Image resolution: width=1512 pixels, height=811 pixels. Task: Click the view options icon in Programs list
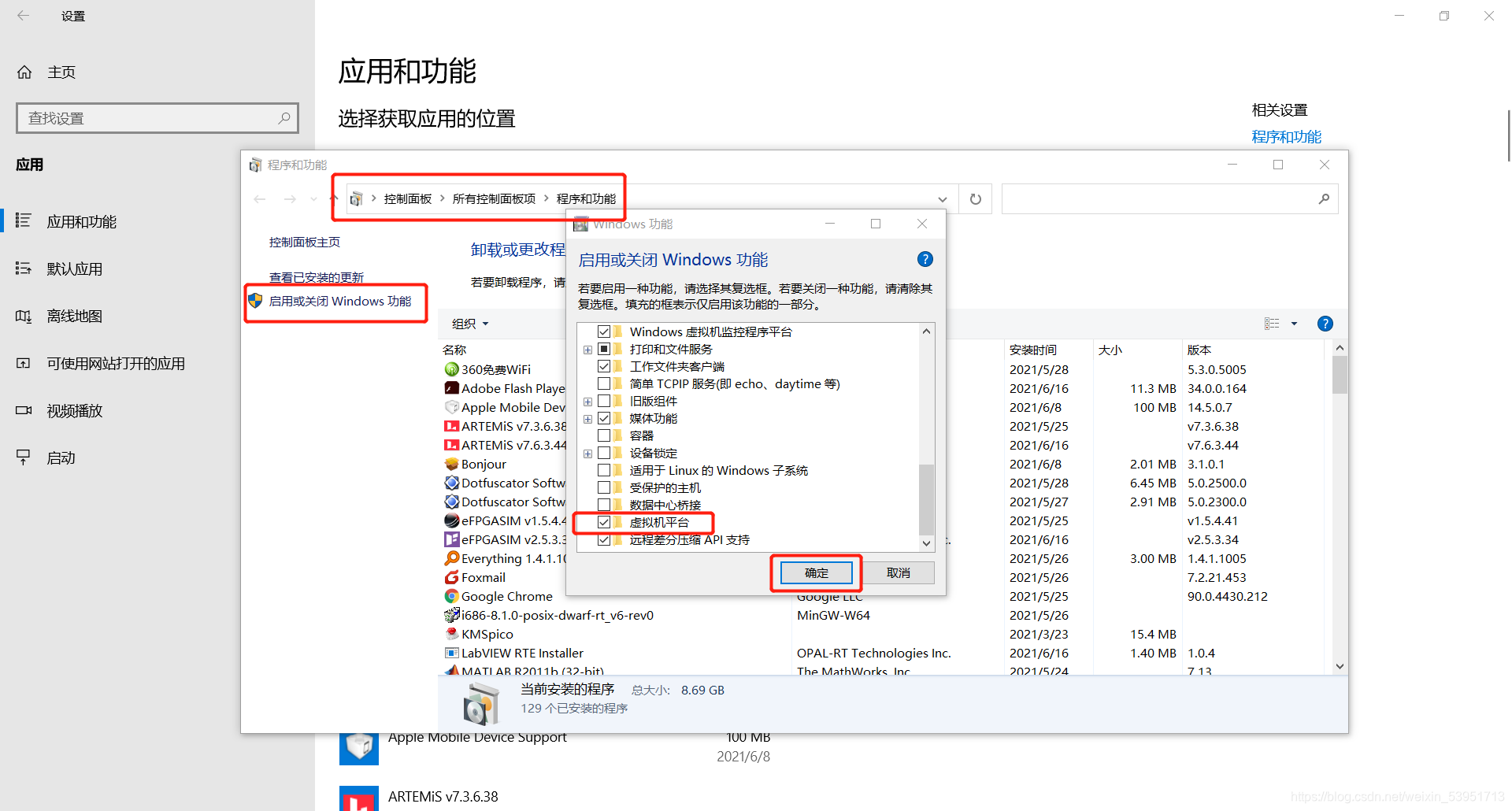(1272, 324)
